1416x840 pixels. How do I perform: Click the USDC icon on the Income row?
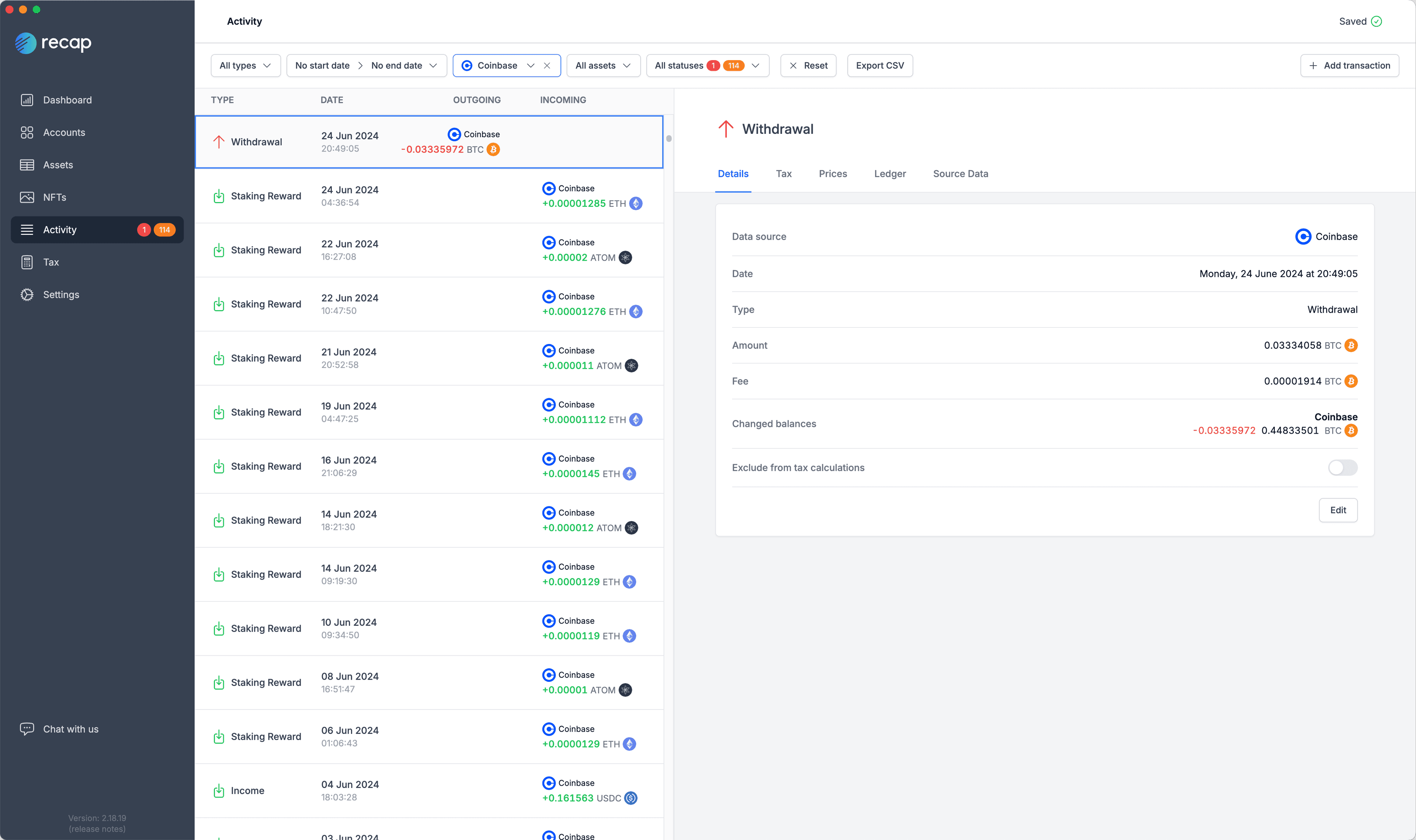click(631, 798)
